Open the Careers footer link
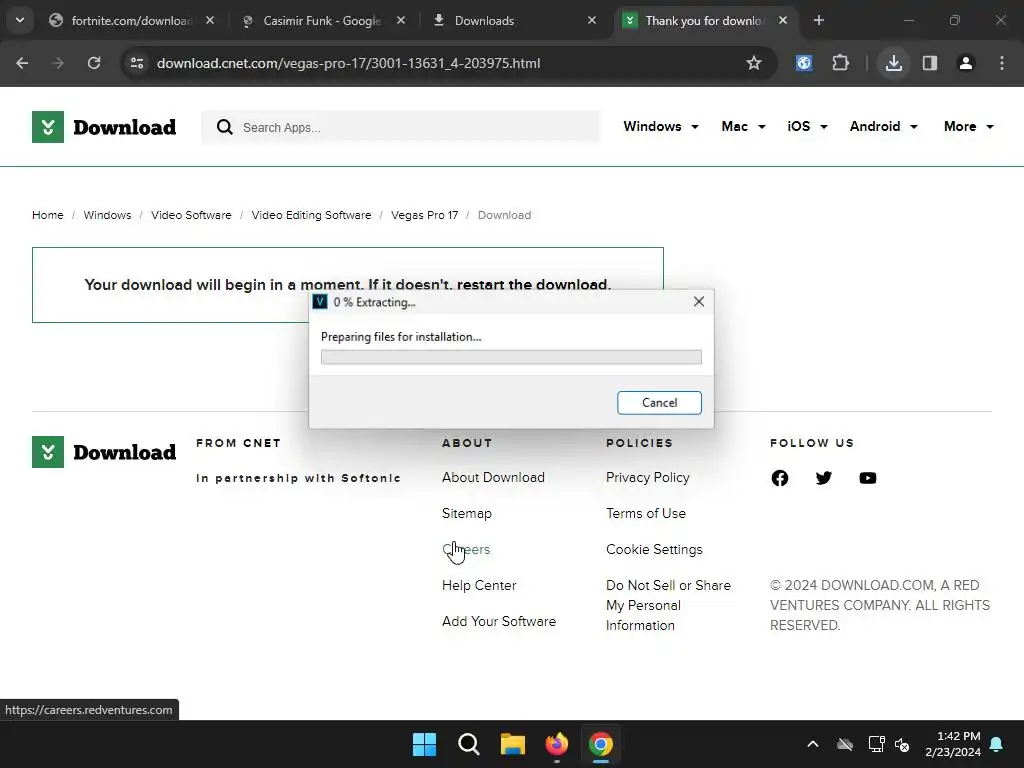Screen dimensions: 1024x768 (x=466, y=549)
